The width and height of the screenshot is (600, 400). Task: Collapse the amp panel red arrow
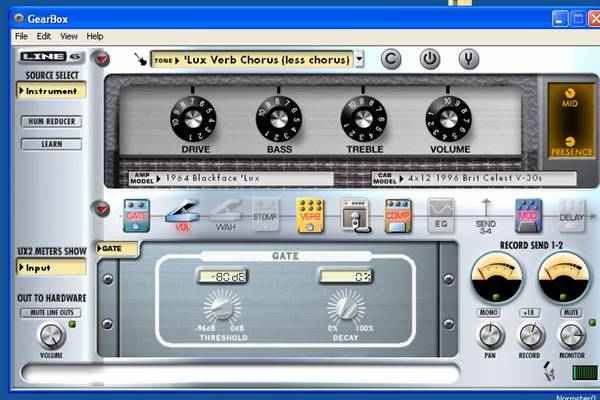click(102, 59)
